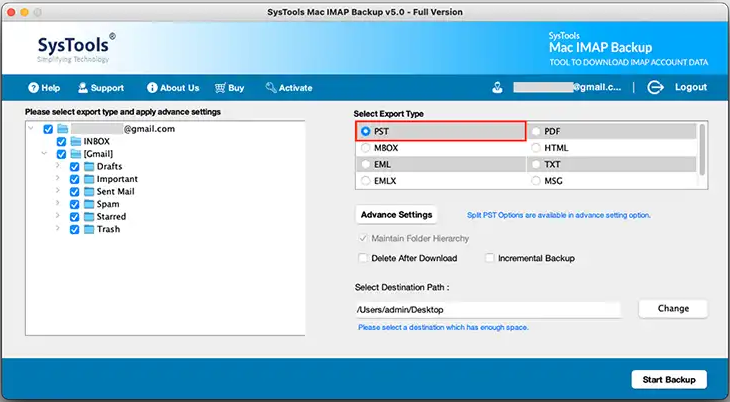
Task: Open the Support menu item
Action: coord(101,88)
